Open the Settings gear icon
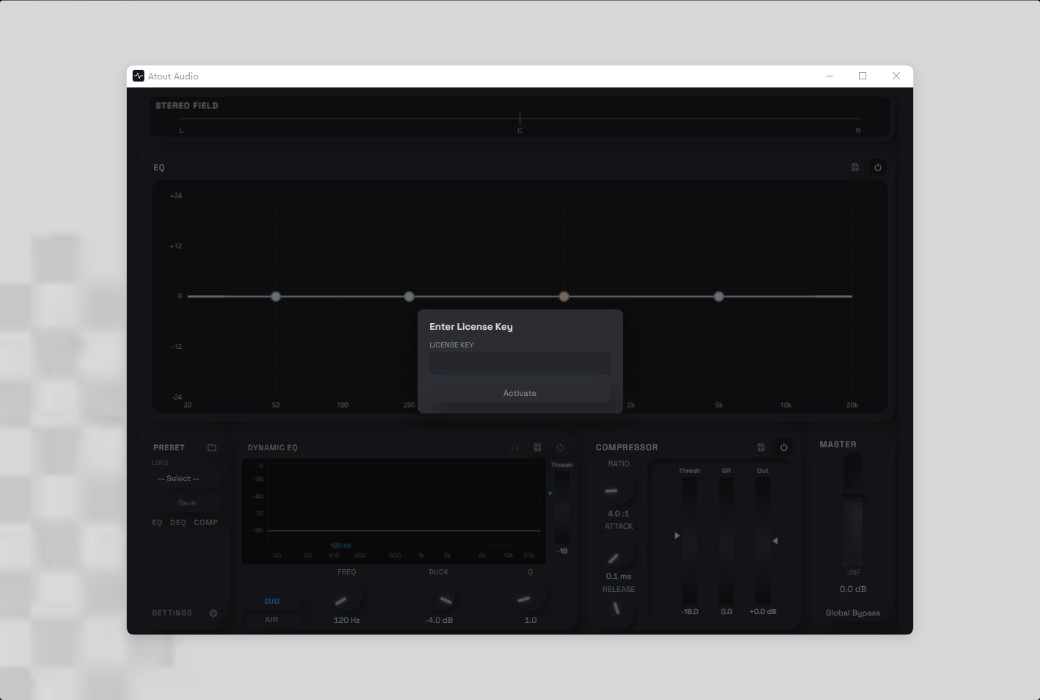The height and width of the screenshot is (700, 1040). click(x=213, y=613)
